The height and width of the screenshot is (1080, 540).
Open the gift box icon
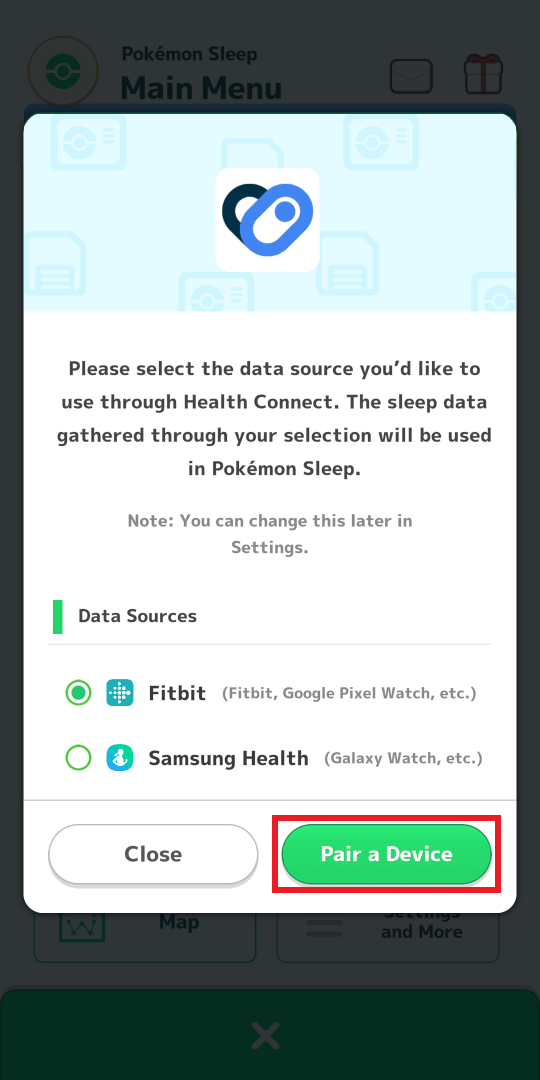point(484,74)
